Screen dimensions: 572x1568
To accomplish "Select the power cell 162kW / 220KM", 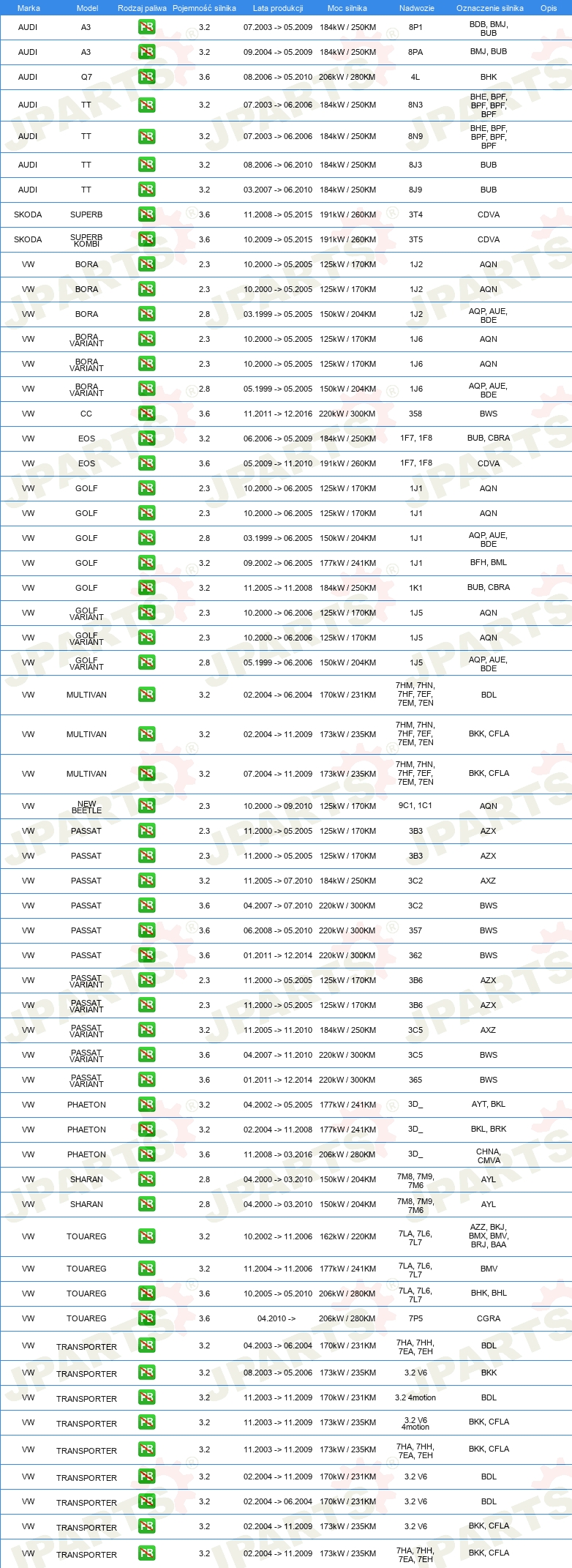I will click(x=347, y=1236).
